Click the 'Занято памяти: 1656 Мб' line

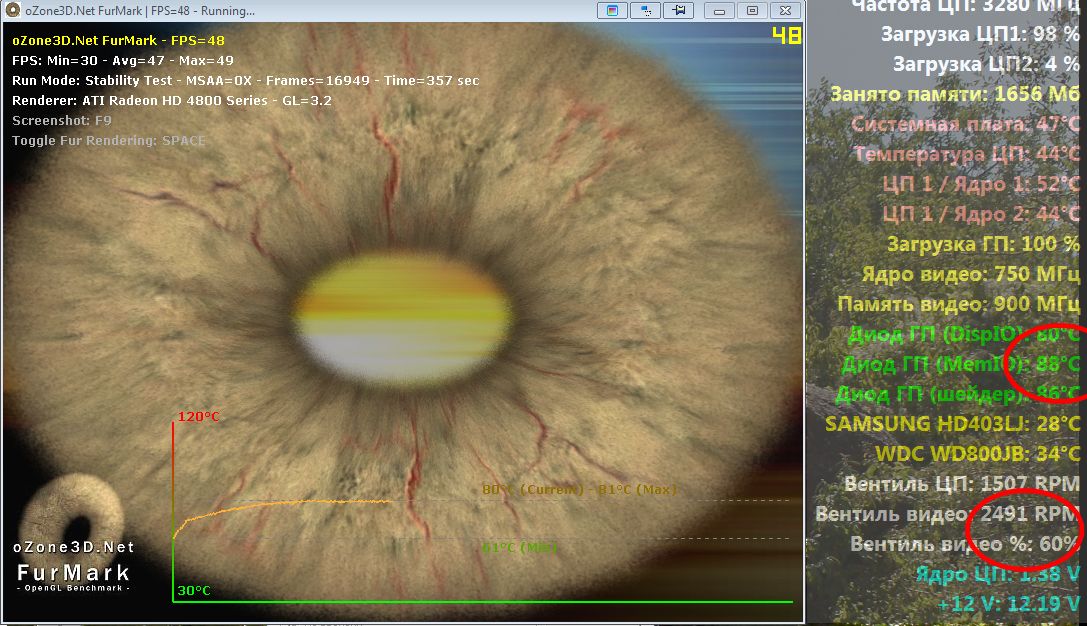tap(955, 94)
